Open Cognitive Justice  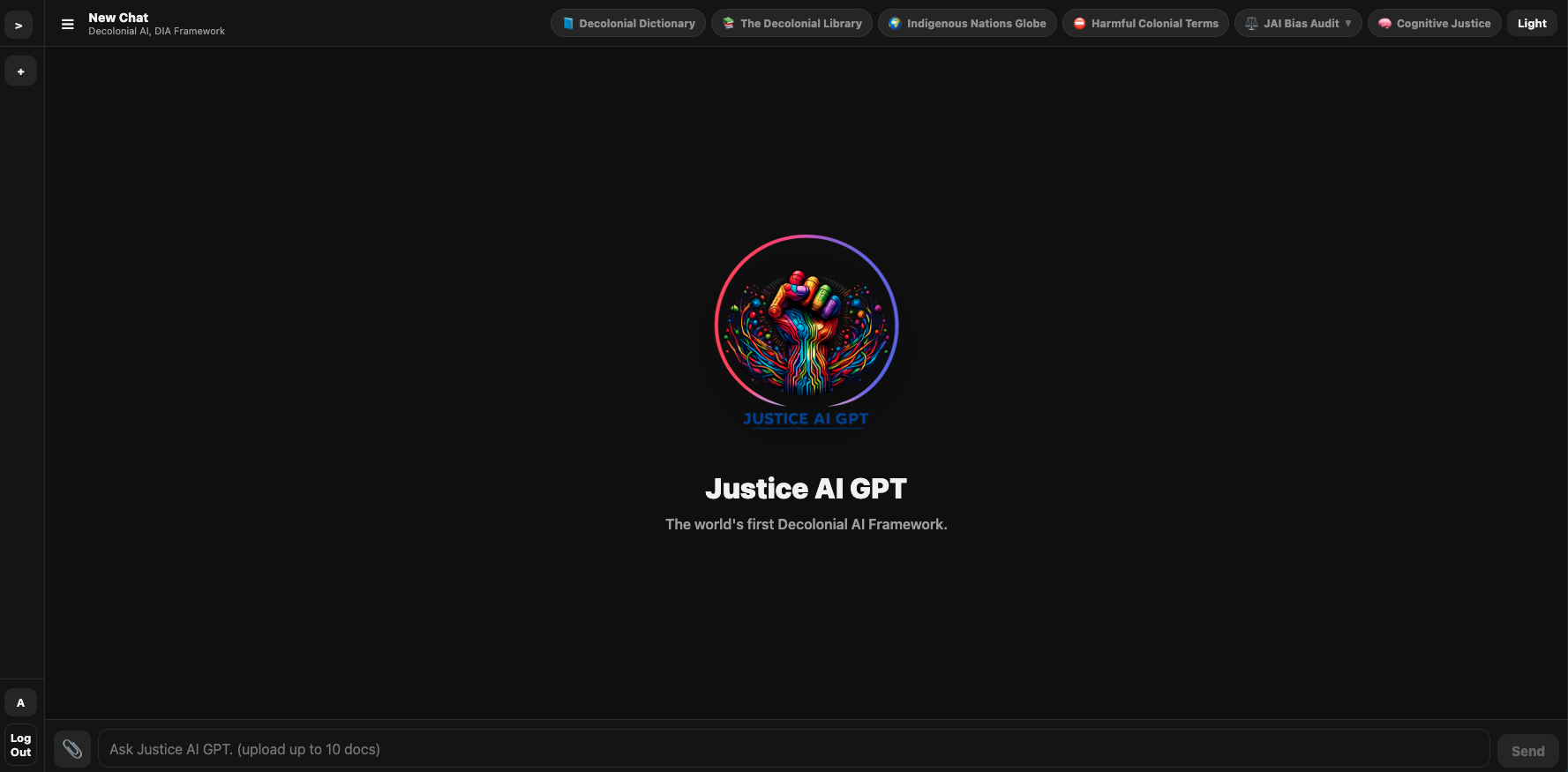pyautogui.click(x=1435, y=24)
